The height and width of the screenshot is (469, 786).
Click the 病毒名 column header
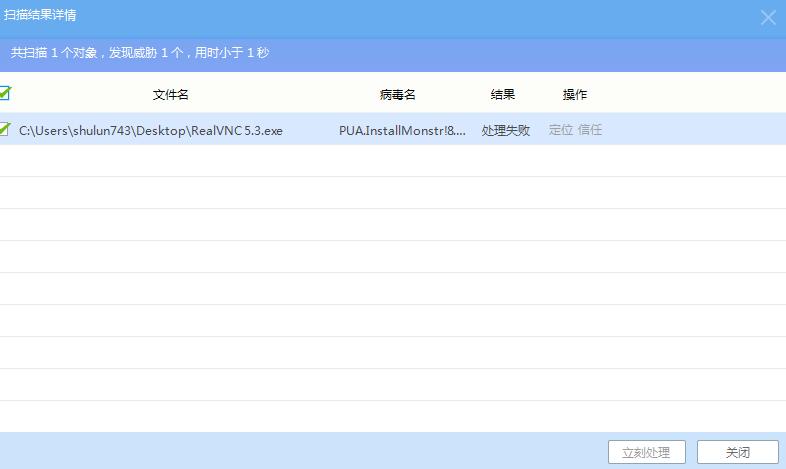pos(398,94)
